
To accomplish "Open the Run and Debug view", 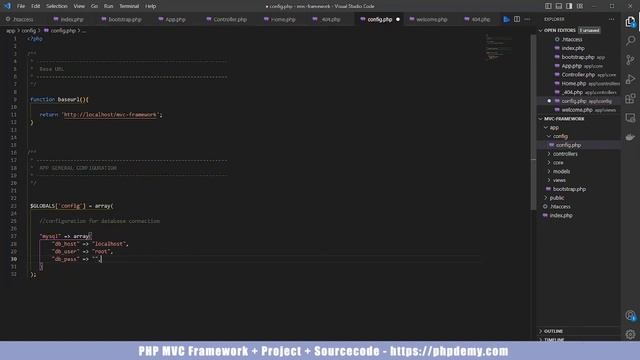I will pyautogui.click(x=630, y=79).
